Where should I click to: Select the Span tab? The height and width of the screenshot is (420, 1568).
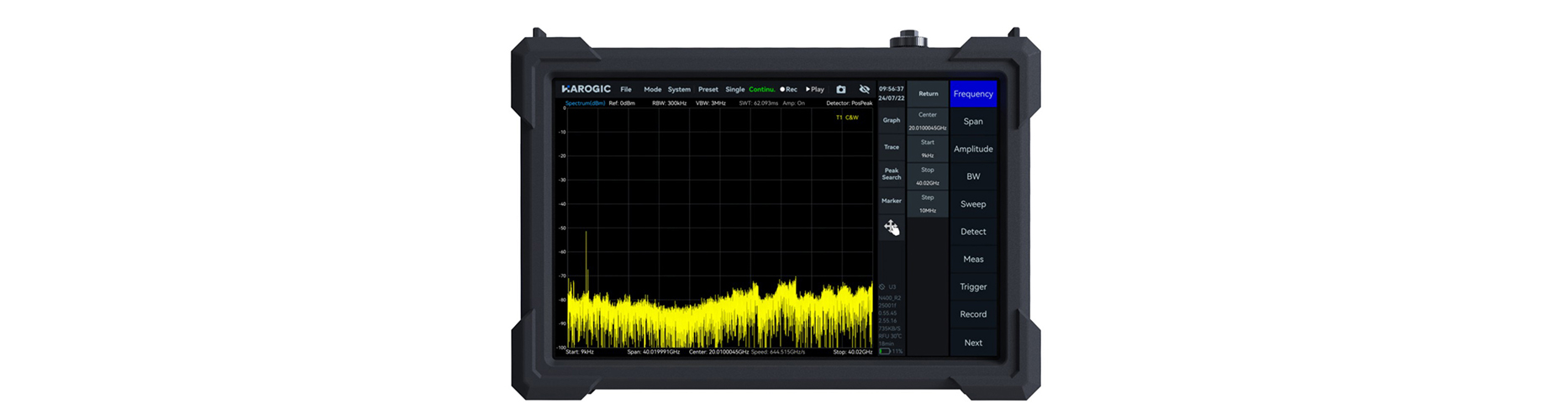pyautogui.click(x=973, y=122)
